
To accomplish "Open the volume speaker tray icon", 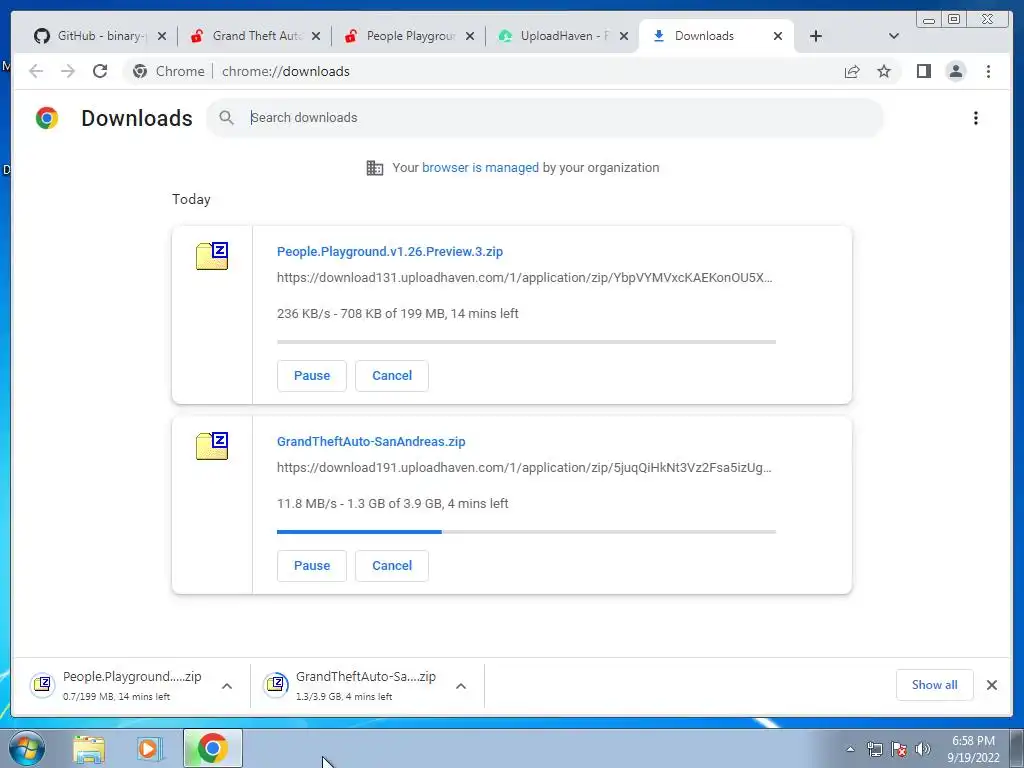I will [x=923, y=749].
